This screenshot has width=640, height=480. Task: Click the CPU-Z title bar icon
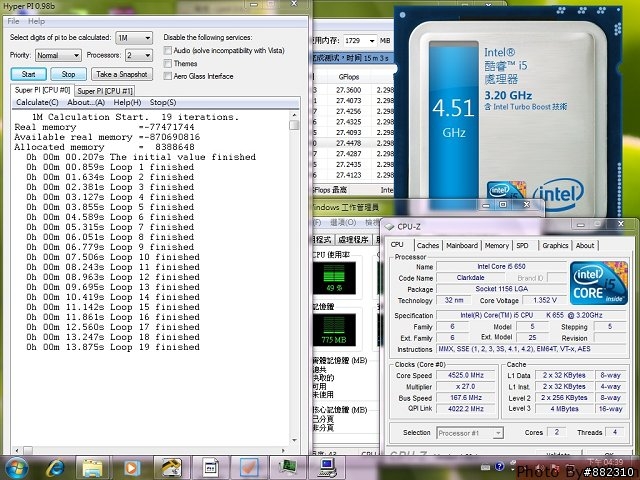point(389,227)
